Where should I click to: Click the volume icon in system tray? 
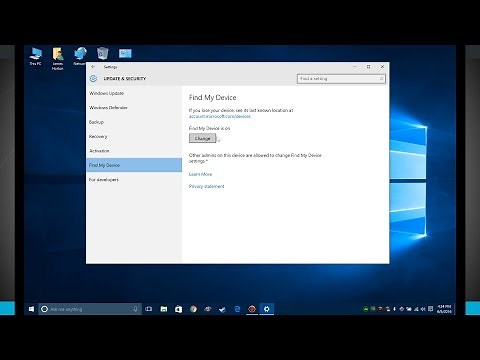pyautogui.click(x=423, y=309)
